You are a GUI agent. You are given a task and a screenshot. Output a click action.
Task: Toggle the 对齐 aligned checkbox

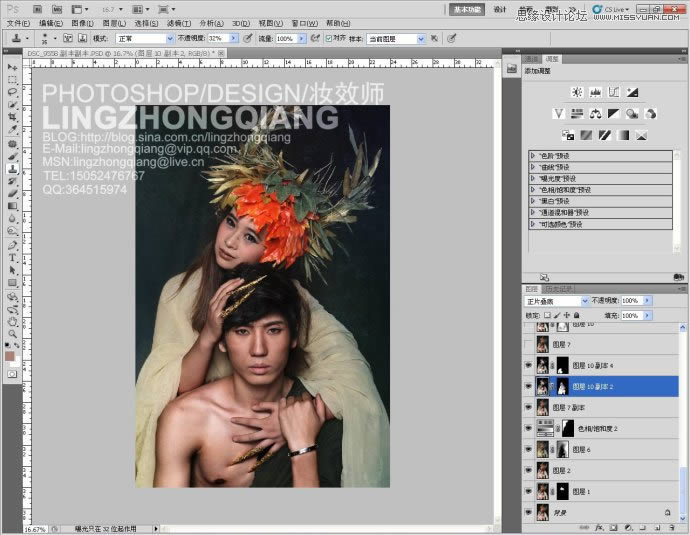point(328,39)
